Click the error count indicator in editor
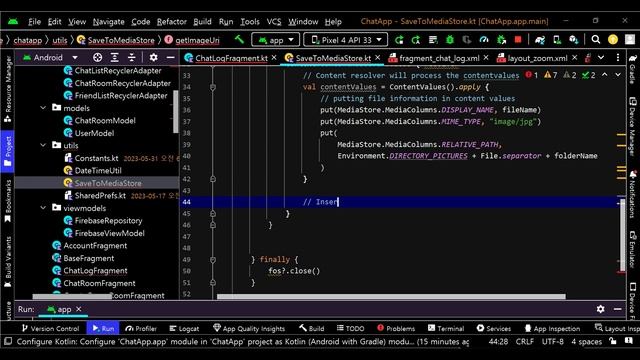Screen dimensions: 640x360 (532, 75)
